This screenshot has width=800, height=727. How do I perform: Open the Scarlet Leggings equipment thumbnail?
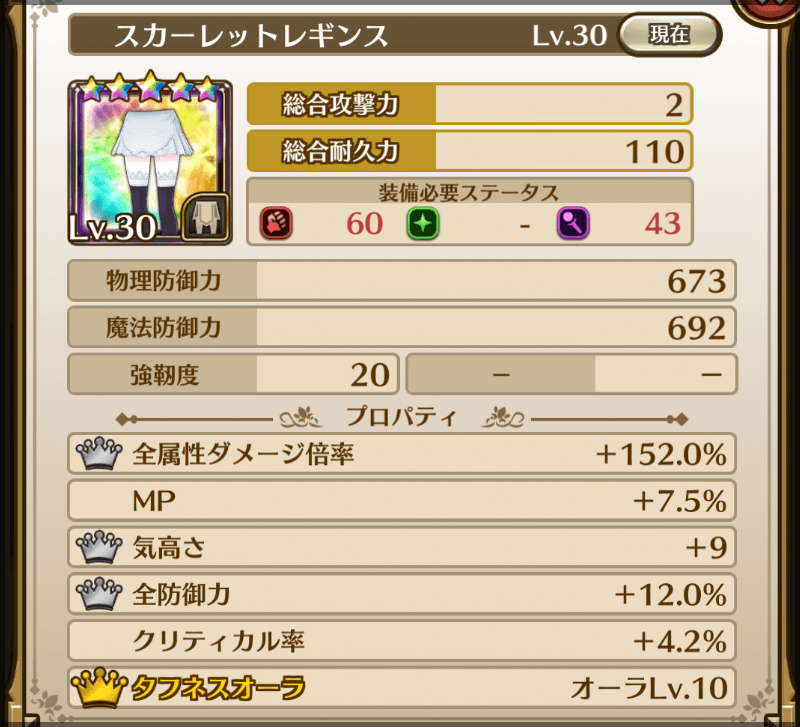pos(150,161)
